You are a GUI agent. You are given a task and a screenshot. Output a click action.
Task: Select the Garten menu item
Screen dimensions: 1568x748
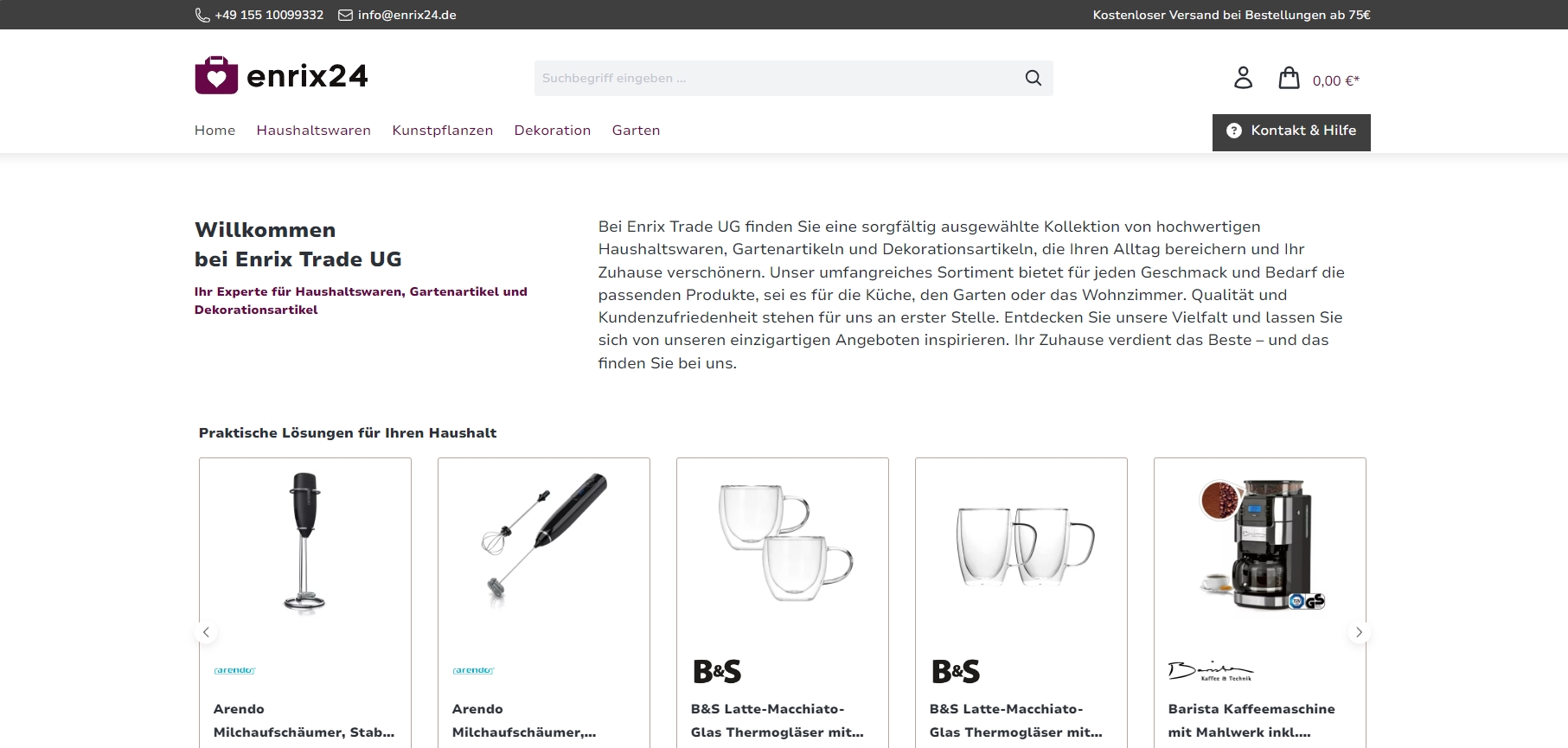pyautogui.click(x=636, y=131)
